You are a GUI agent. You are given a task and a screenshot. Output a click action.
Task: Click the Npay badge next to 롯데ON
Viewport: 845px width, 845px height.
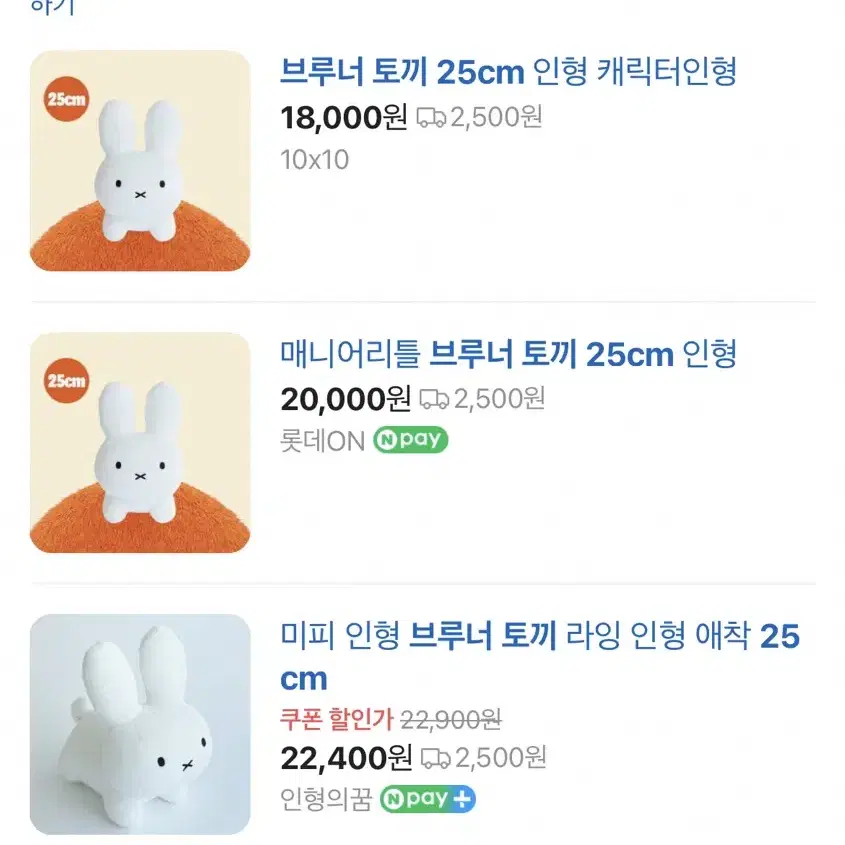coord(411,440)
